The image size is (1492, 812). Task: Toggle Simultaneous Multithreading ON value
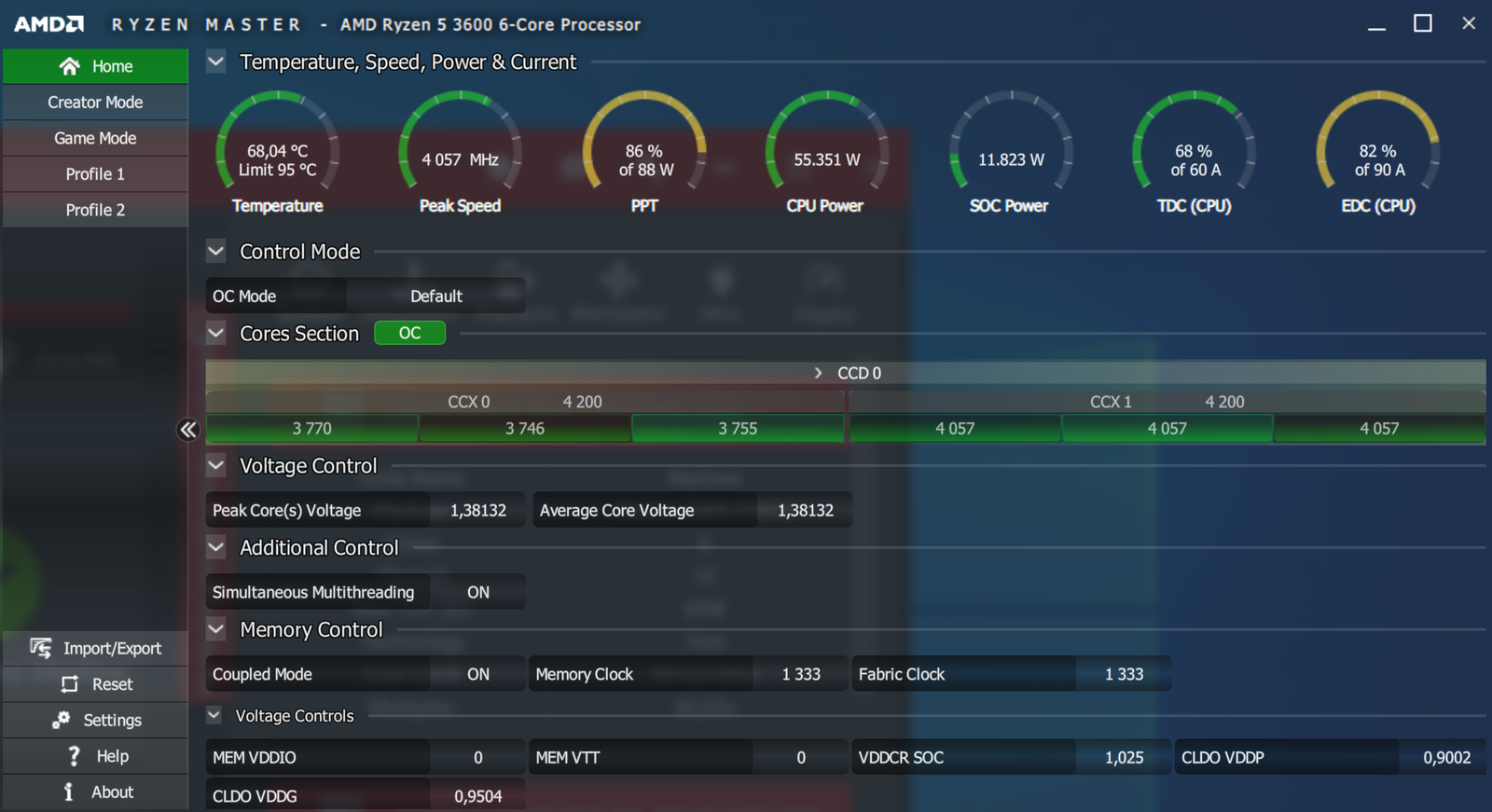477,592
